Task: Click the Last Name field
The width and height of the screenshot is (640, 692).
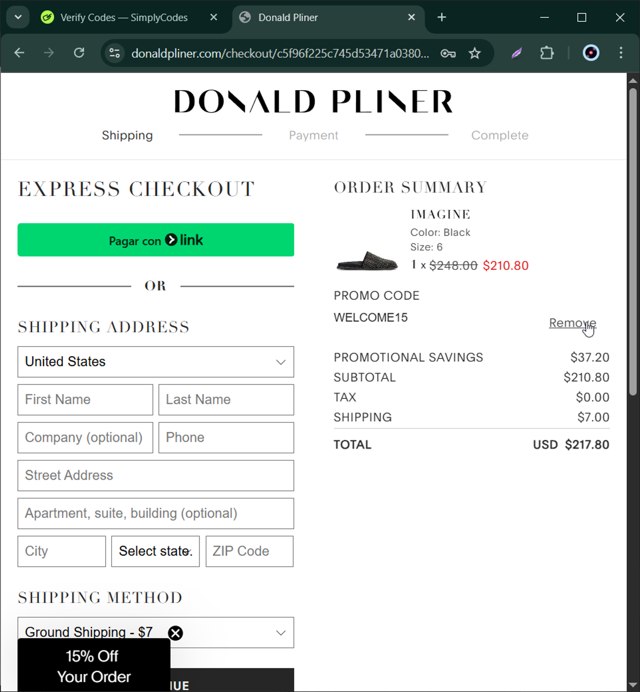Action: click(226, 400)
